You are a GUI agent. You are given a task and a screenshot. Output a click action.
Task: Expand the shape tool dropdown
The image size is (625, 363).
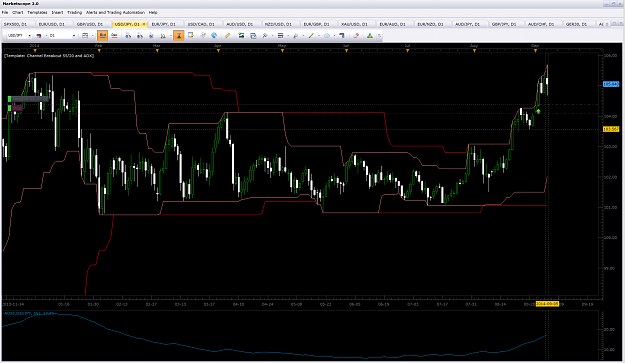[x=334, y=36]
